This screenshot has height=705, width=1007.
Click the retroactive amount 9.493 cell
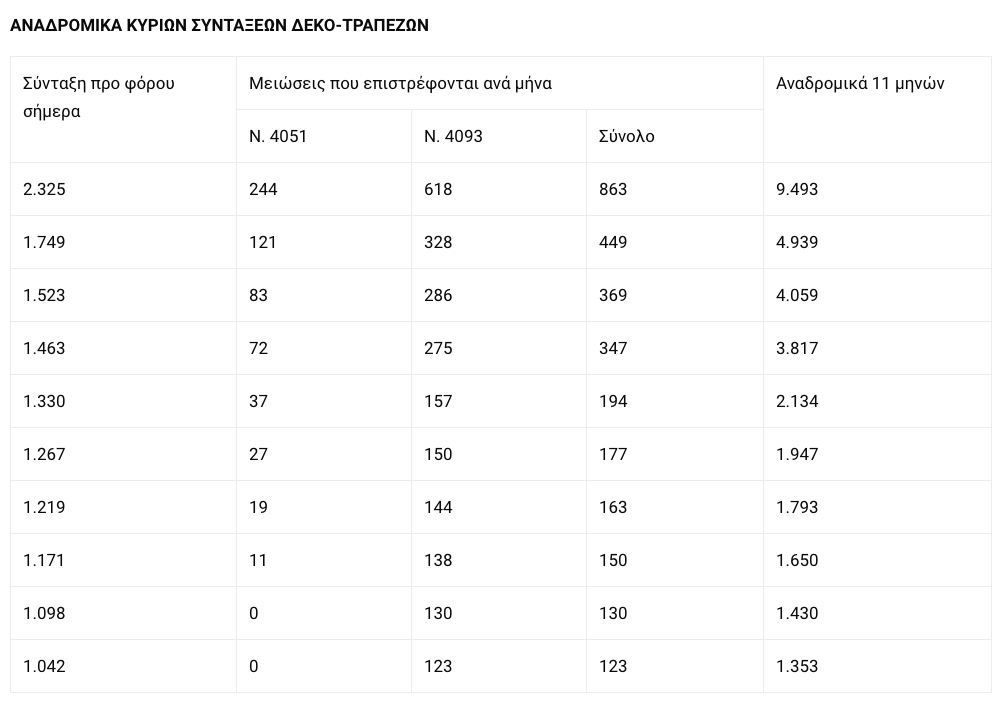point(877,189)
